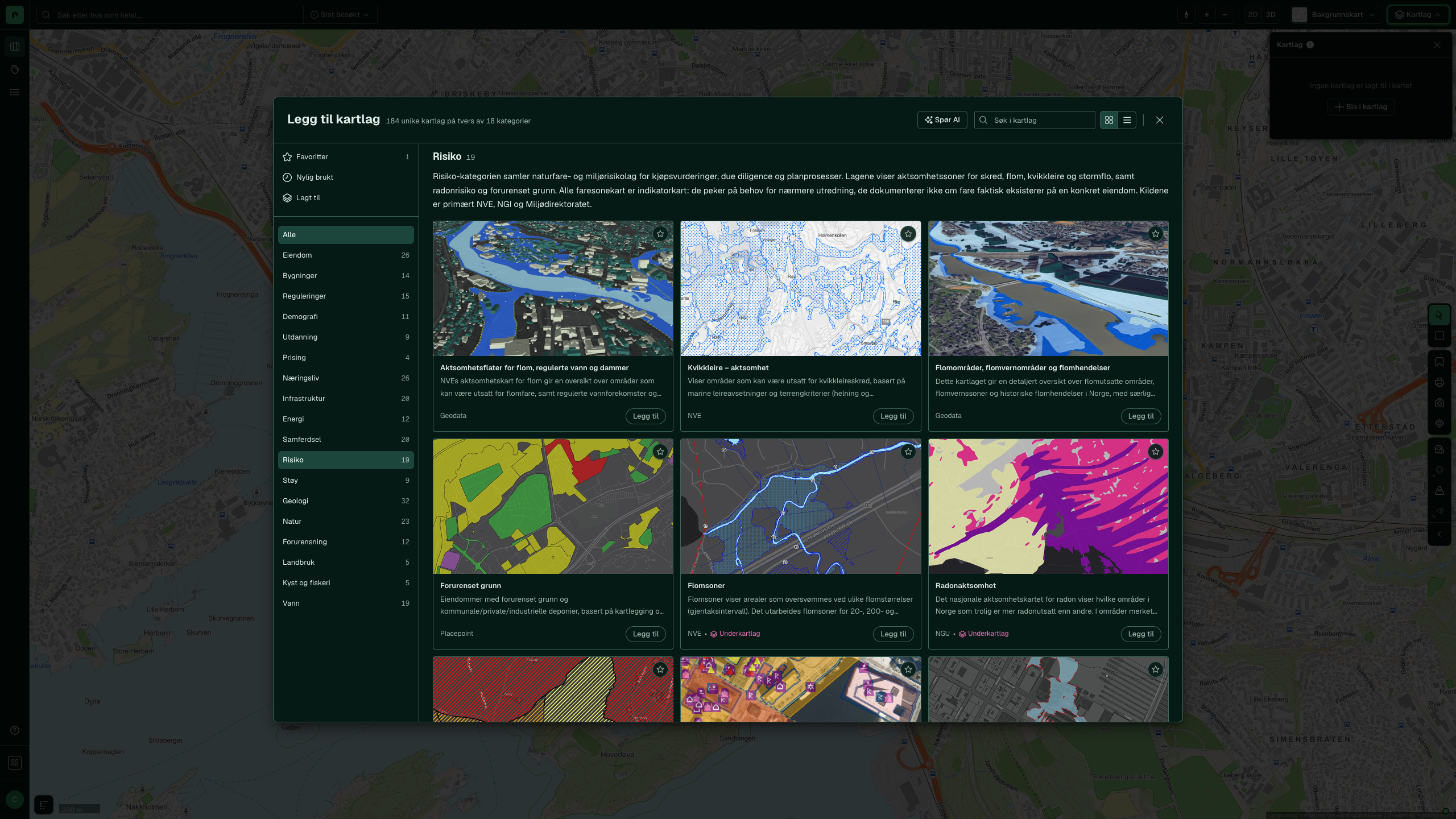Switch to list view layout
This screenshot has width=1456, height=819.
1127,120
